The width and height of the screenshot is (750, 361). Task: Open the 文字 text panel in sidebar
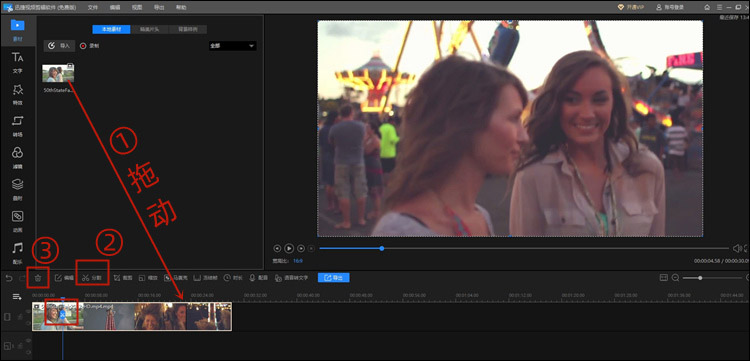tap(18, 62)
